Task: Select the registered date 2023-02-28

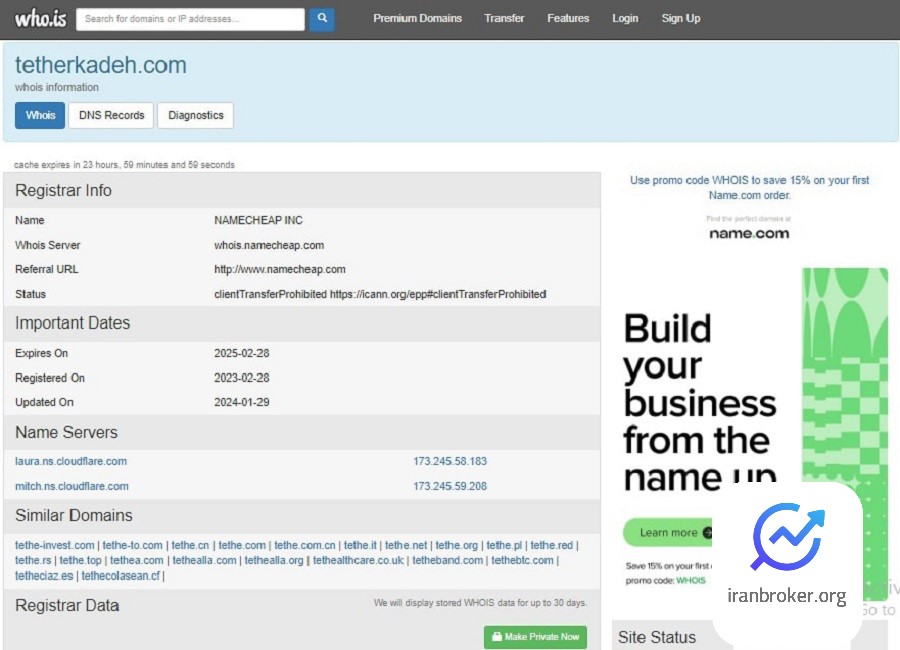Action: (x=242, y=378)
